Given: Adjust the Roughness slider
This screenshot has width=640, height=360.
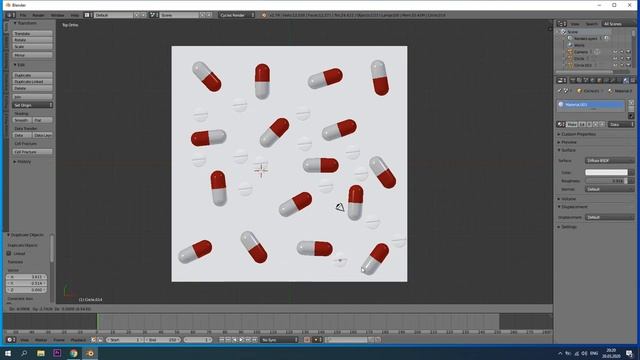Looking at the screenshot, I should (606, 180).
